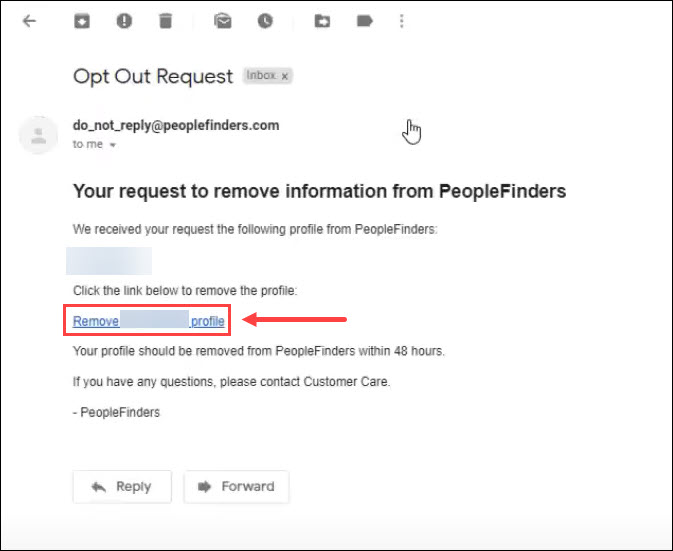Open the Labels tag icon

pyautogui.click(x=364, y=21)
